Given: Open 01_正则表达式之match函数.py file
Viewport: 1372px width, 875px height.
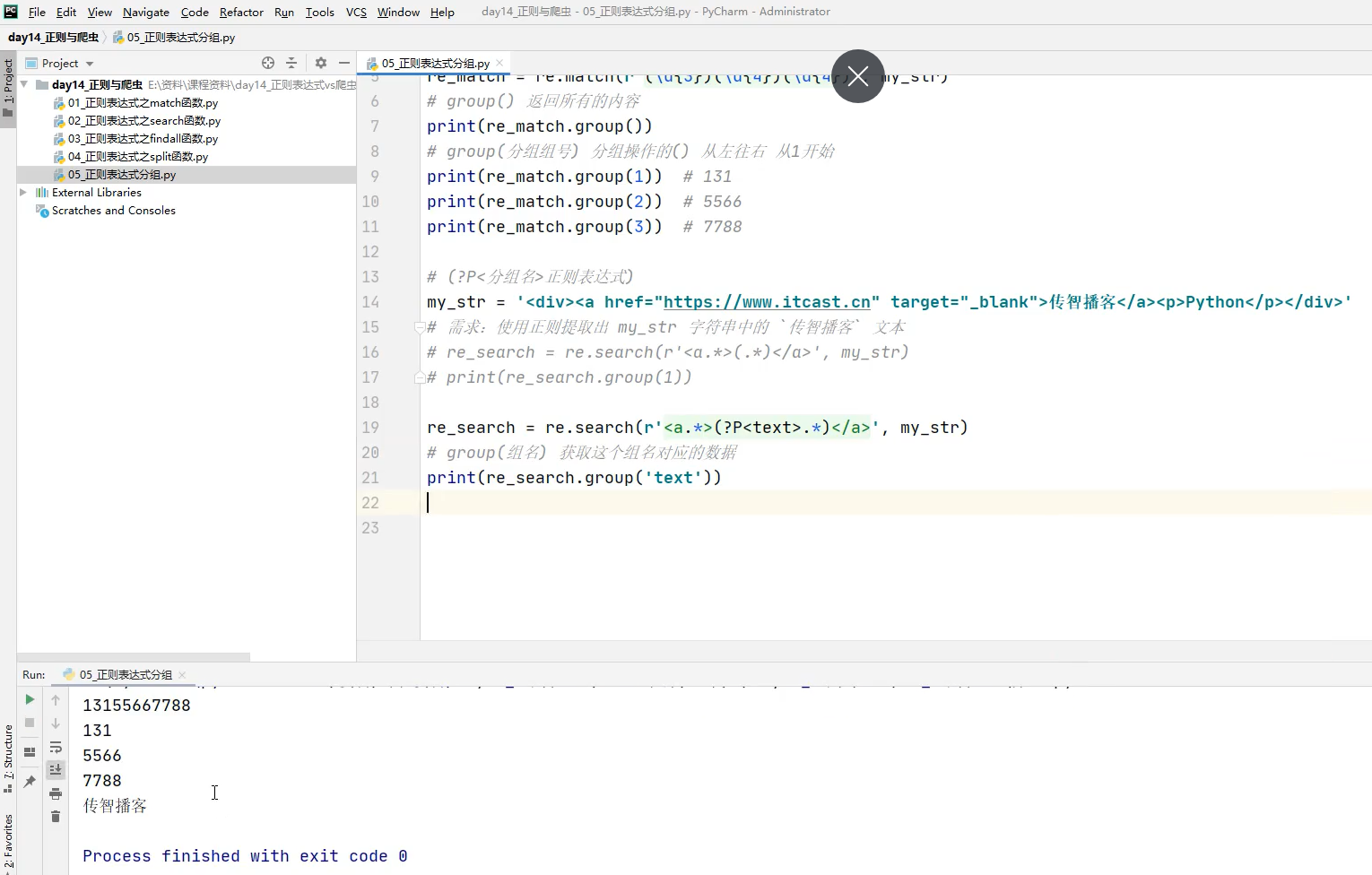Looking at the screenshot, I should [x=143, y=102].
